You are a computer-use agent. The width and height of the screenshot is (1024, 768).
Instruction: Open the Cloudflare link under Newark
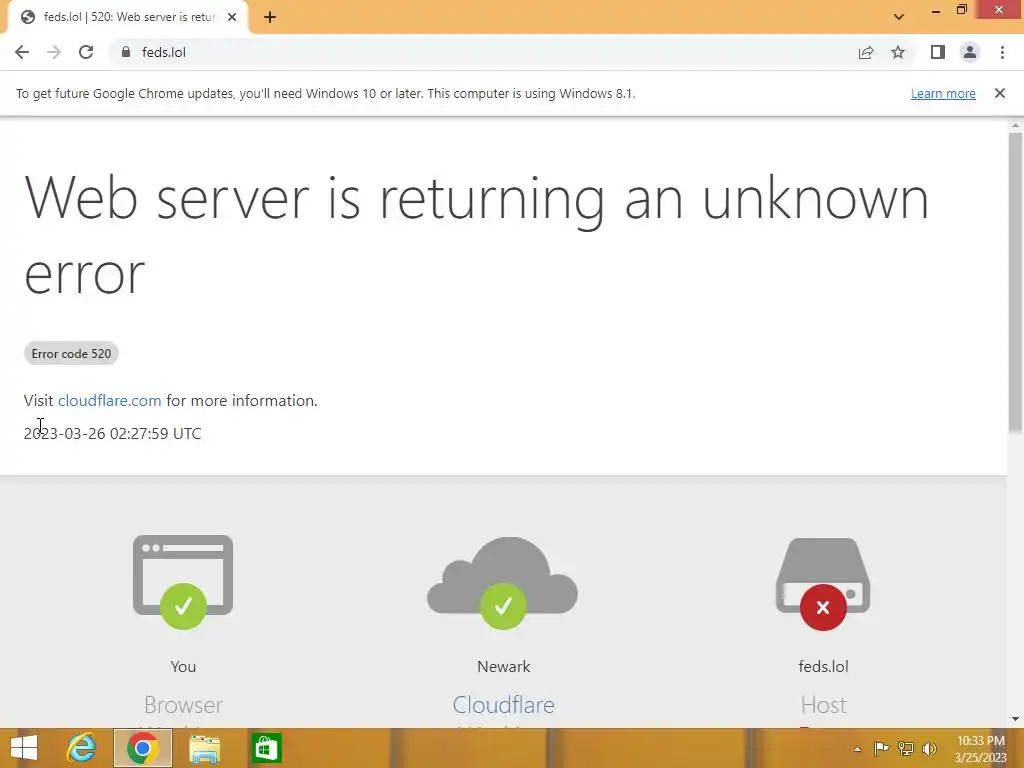tap(504, 705)
